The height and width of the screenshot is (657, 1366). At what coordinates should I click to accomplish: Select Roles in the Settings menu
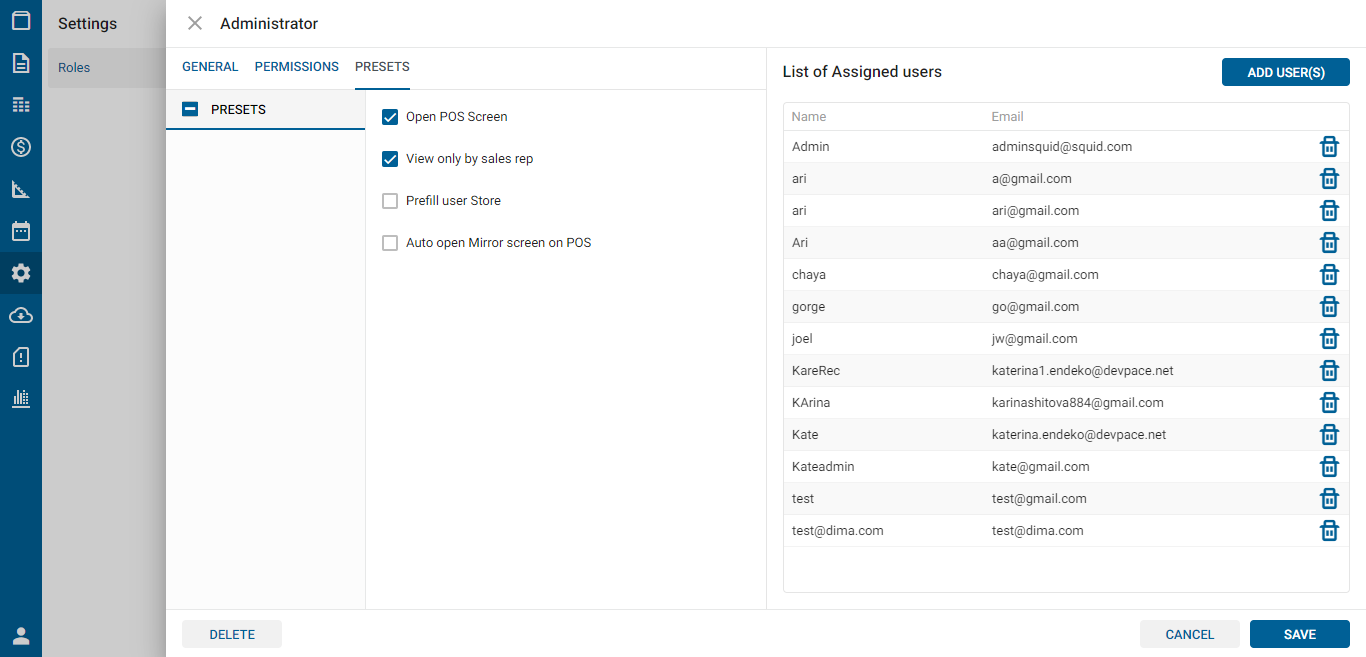coord(74,68)
